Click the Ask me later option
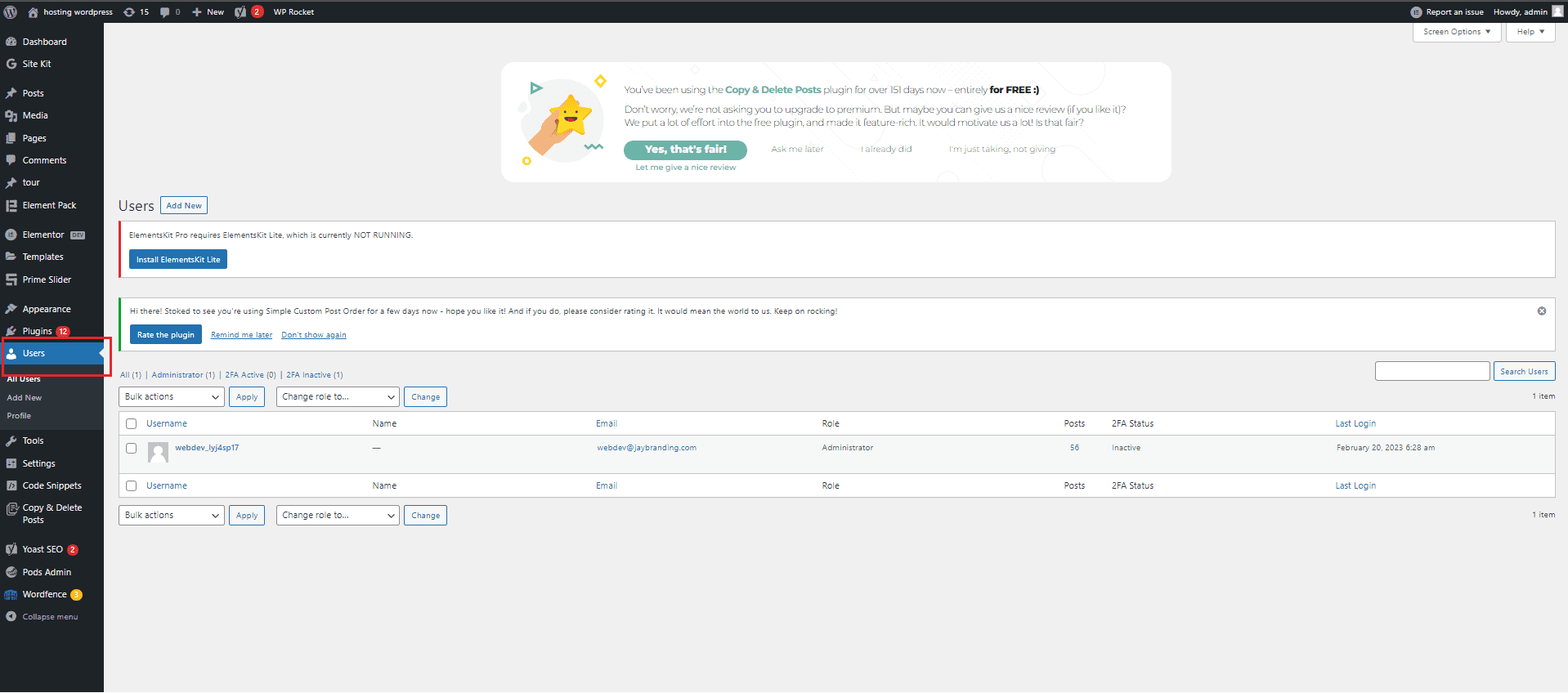This screenshot has height=693, width=1568. coord(797,150)
